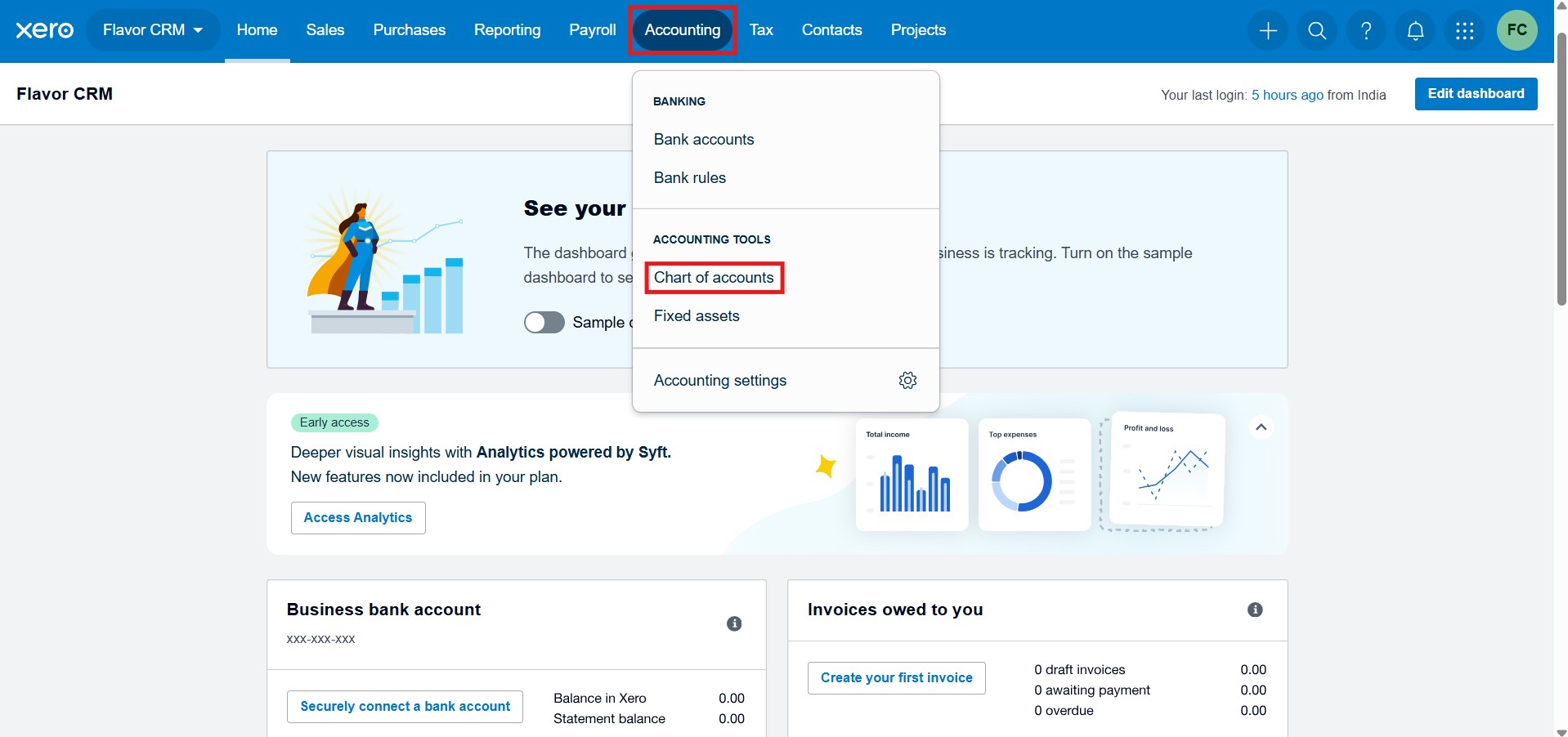Click the Xero logo
Screen dimensions: 1568x737
(x=44, y=30)
